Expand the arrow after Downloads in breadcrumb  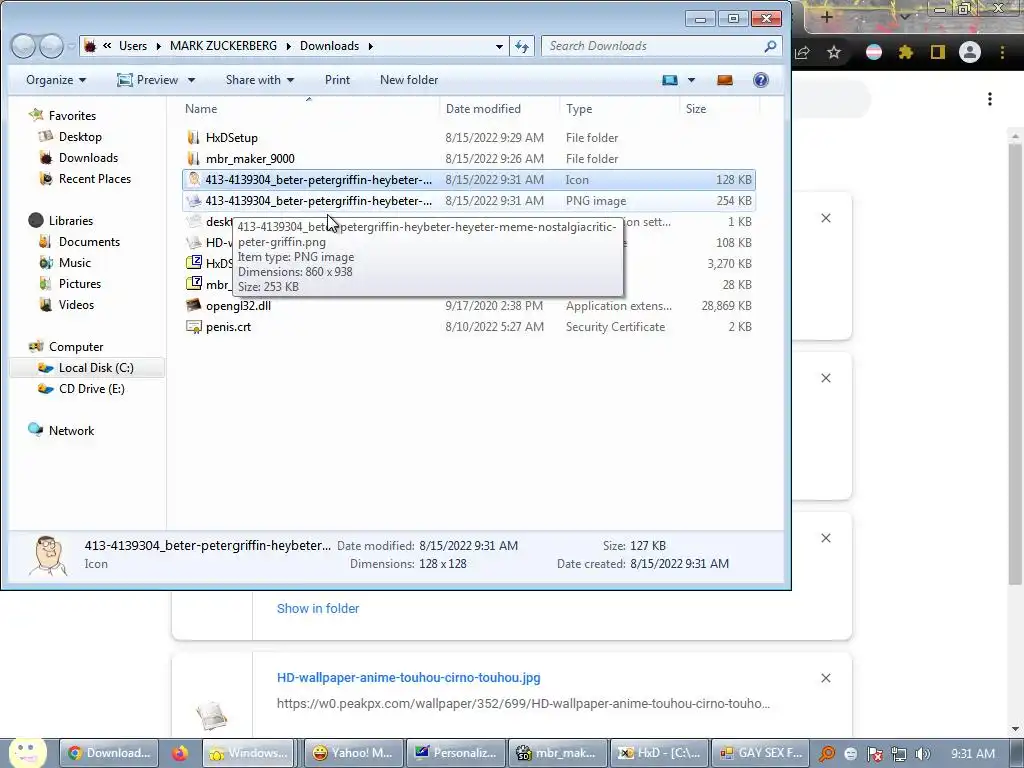tap(370, 46)
